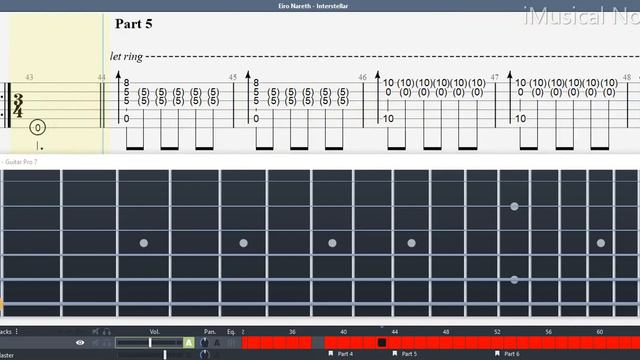640x360 pixels.
Task: Toggle the green volume automation A button
Action: point(189,343)
